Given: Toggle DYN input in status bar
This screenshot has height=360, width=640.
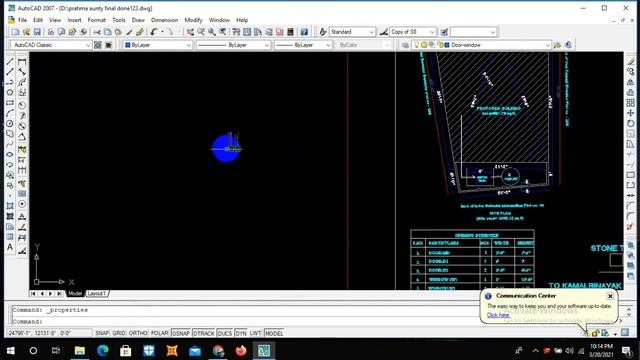Looking at the screenshot, I should [x=241, y=333].
